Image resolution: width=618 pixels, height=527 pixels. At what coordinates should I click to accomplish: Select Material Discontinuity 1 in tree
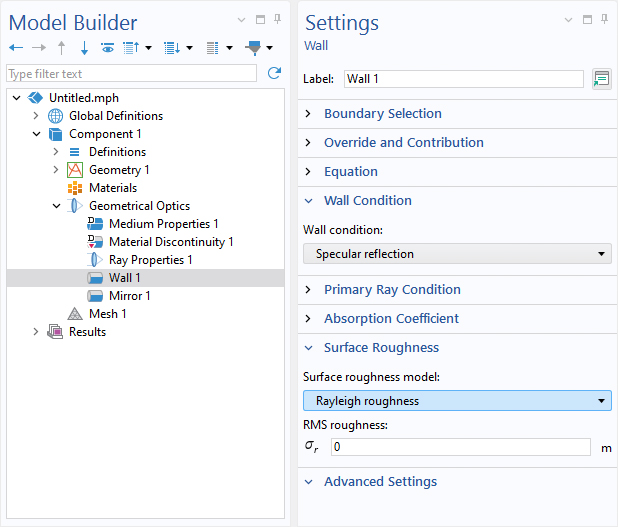coord(170,242)
